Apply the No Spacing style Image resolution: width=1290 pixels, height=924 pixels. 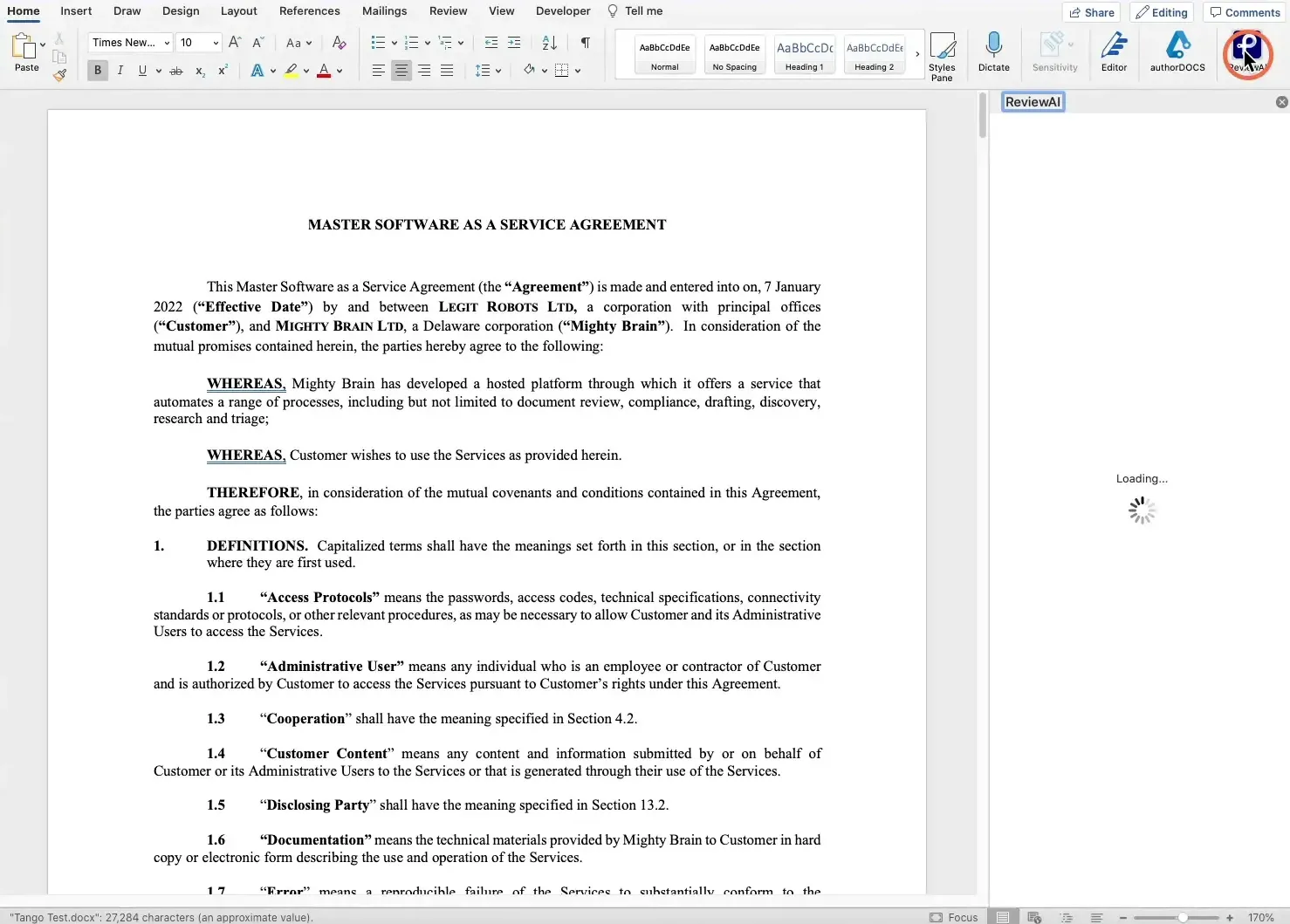(734, 55)
